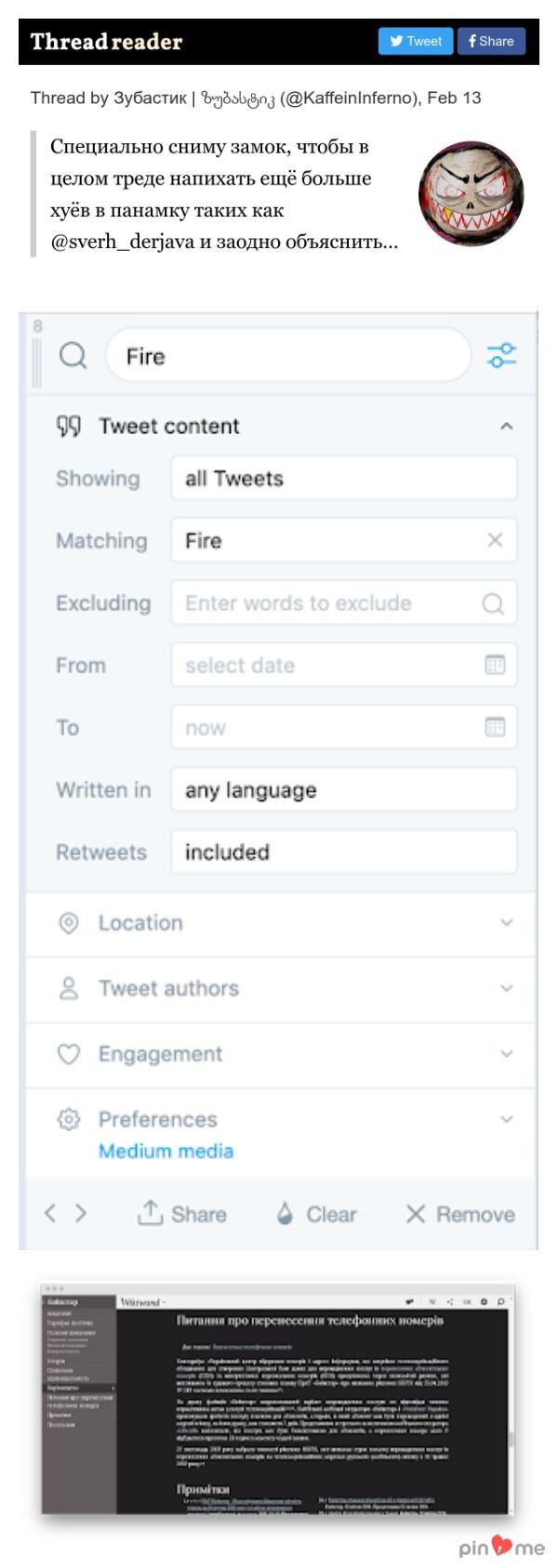Expand the Location section
This screenshot has width=558, height=1568.
(x=506, y=923)
